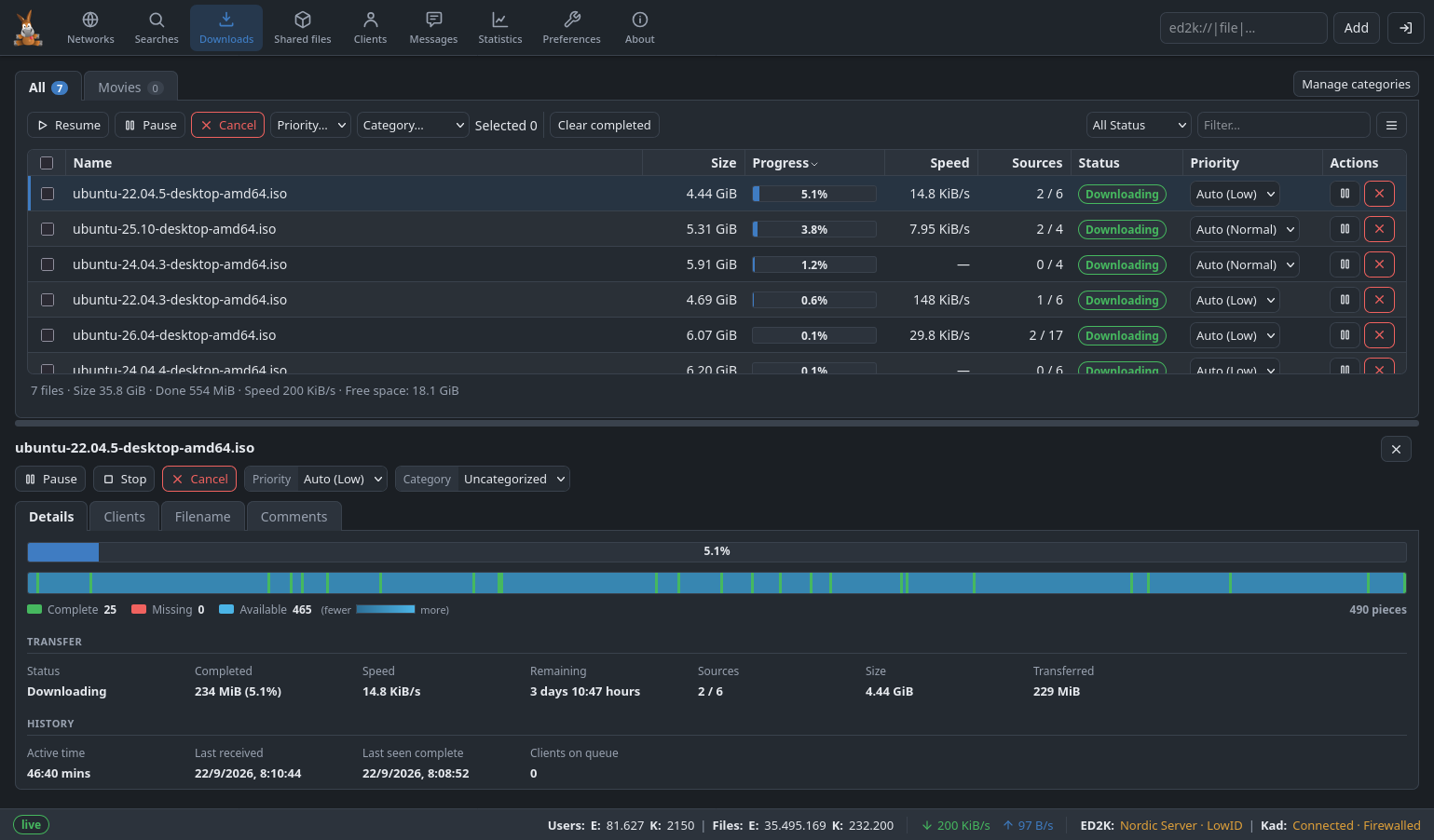Open the Searches section
The width and height of the screenshot is (1434, 840).
pos(157,28)
